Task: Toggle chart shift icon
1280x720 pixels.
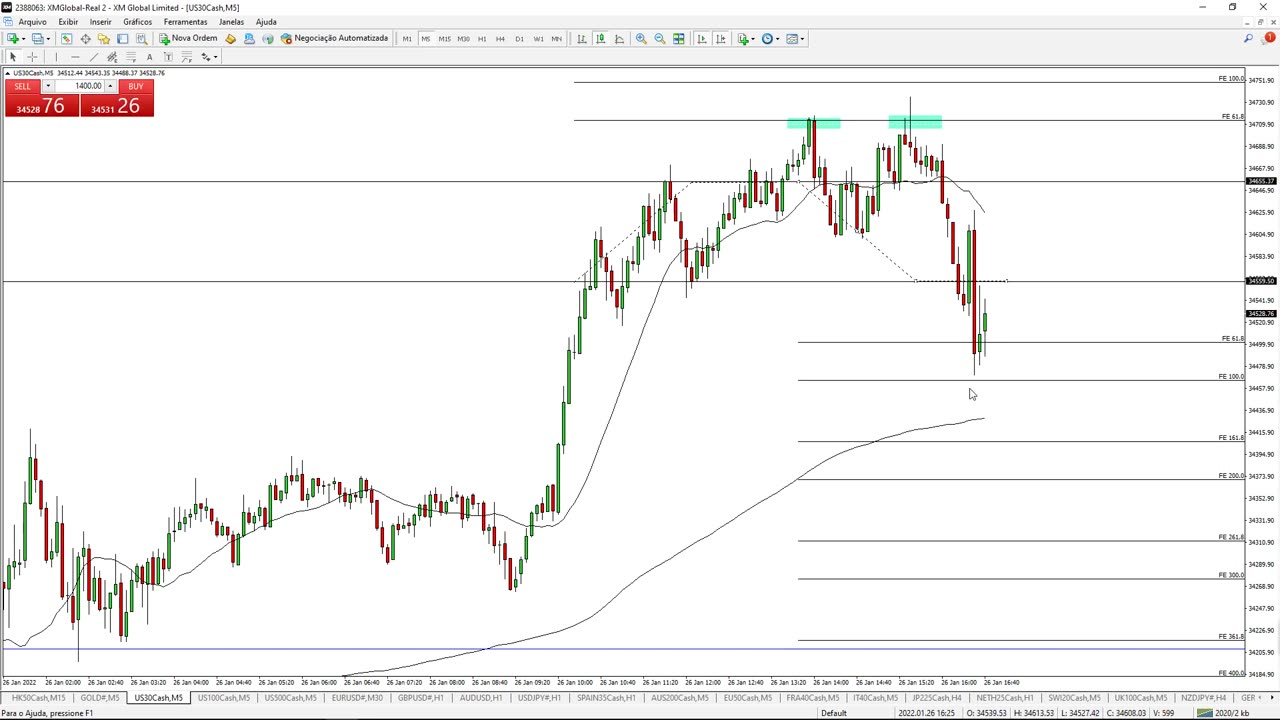Action: pyautogui.click(x=720, y=39)
